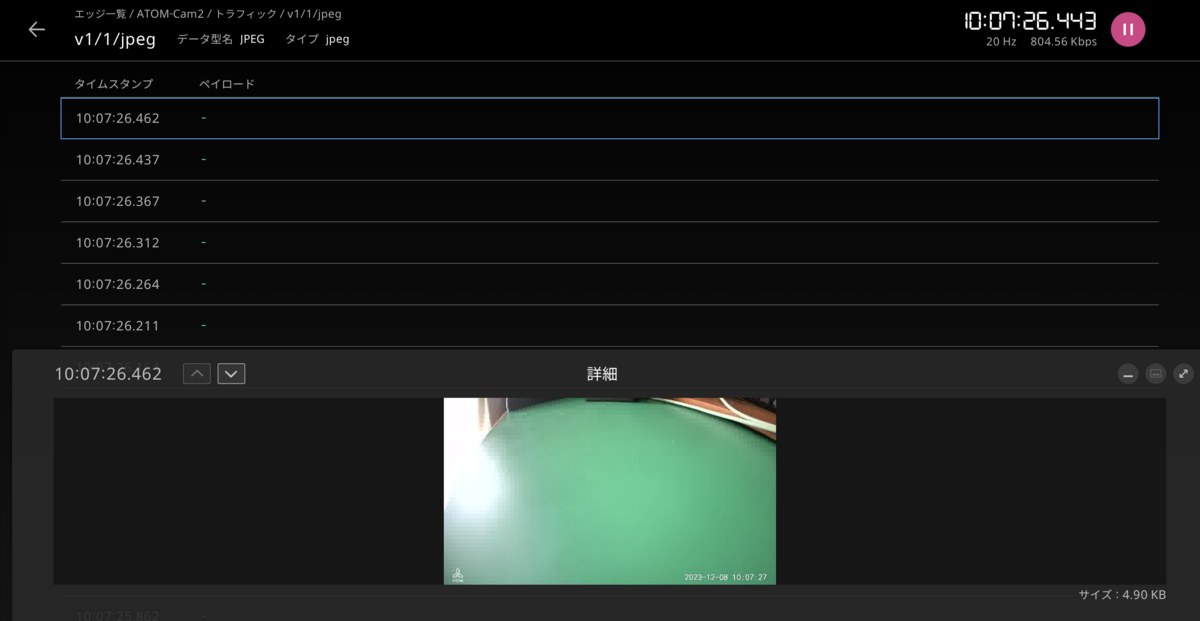The width and height of the screenshot is (1200, 621).
Task: Click the ペイロード column header
Action: (x=227, y=84)
